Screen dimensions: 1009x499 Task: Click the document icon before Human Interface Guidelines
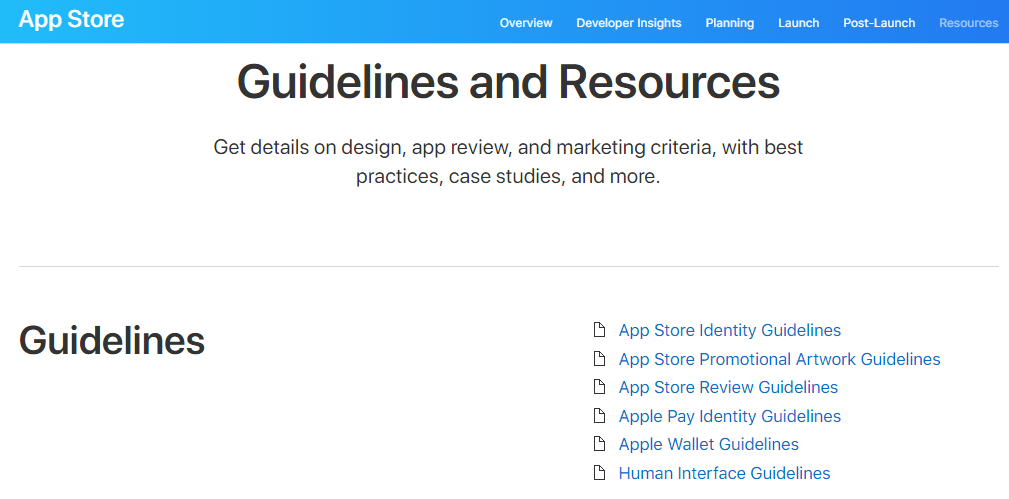point(599,473)
